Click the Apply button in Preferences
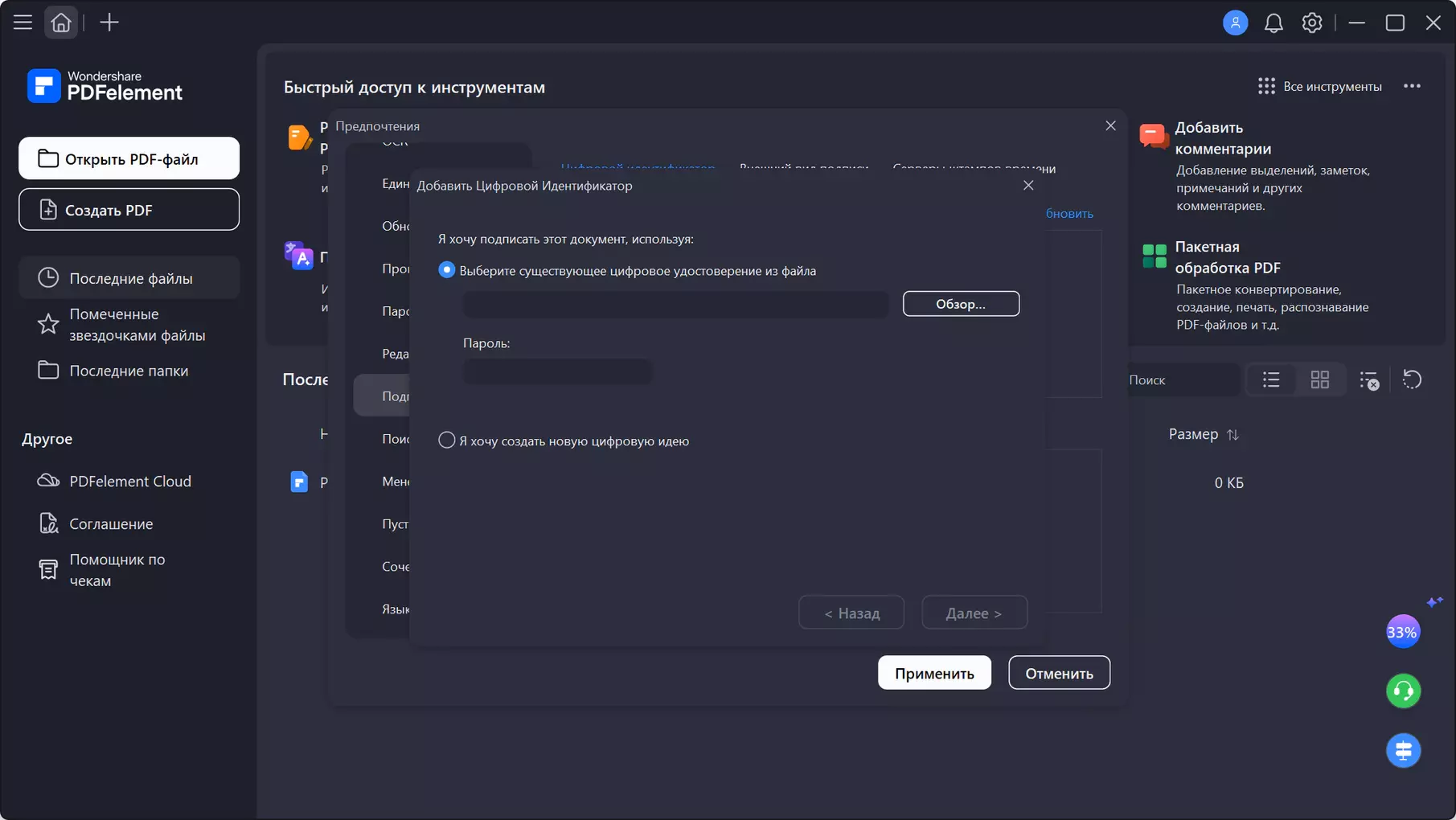 934,673
